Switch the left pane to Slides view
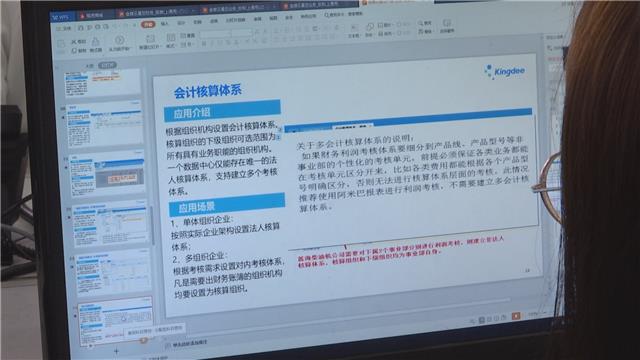This screenshot has width=640, height=360. pos(107,65)
